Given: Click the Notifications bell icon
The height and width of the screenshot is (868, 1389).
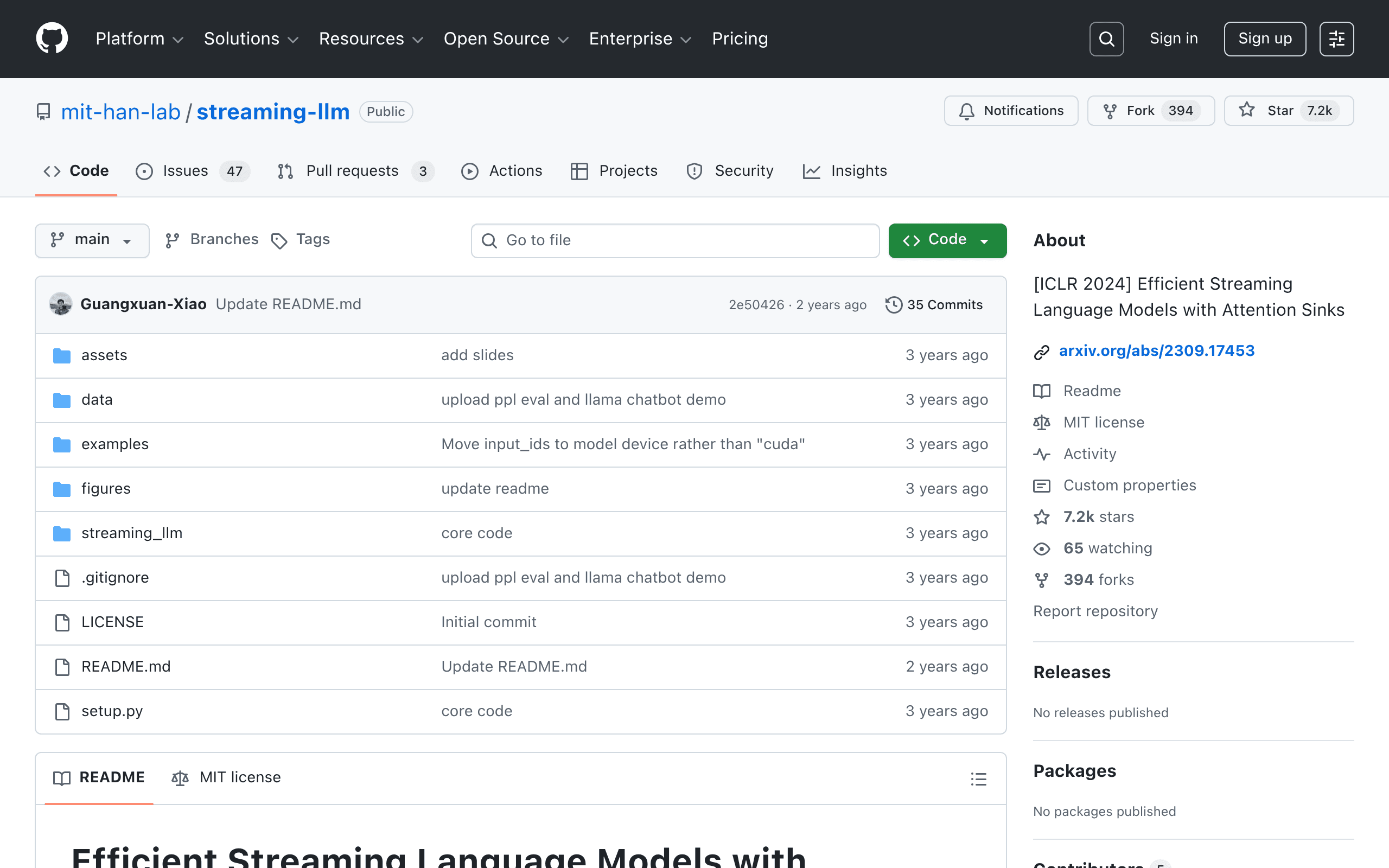Looking at the screenshot, I should tap(966, 111).
